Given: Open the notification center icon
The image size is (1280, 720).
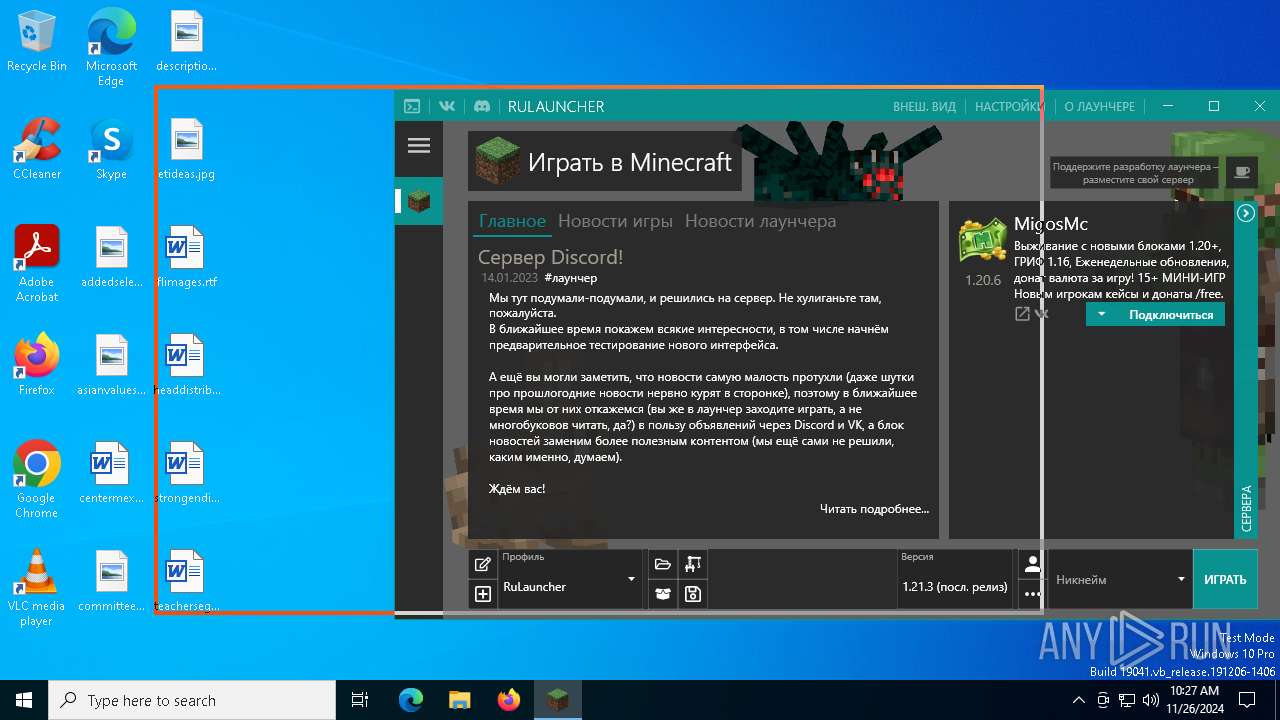Looking at the screenshot, I should [1247, 700].
